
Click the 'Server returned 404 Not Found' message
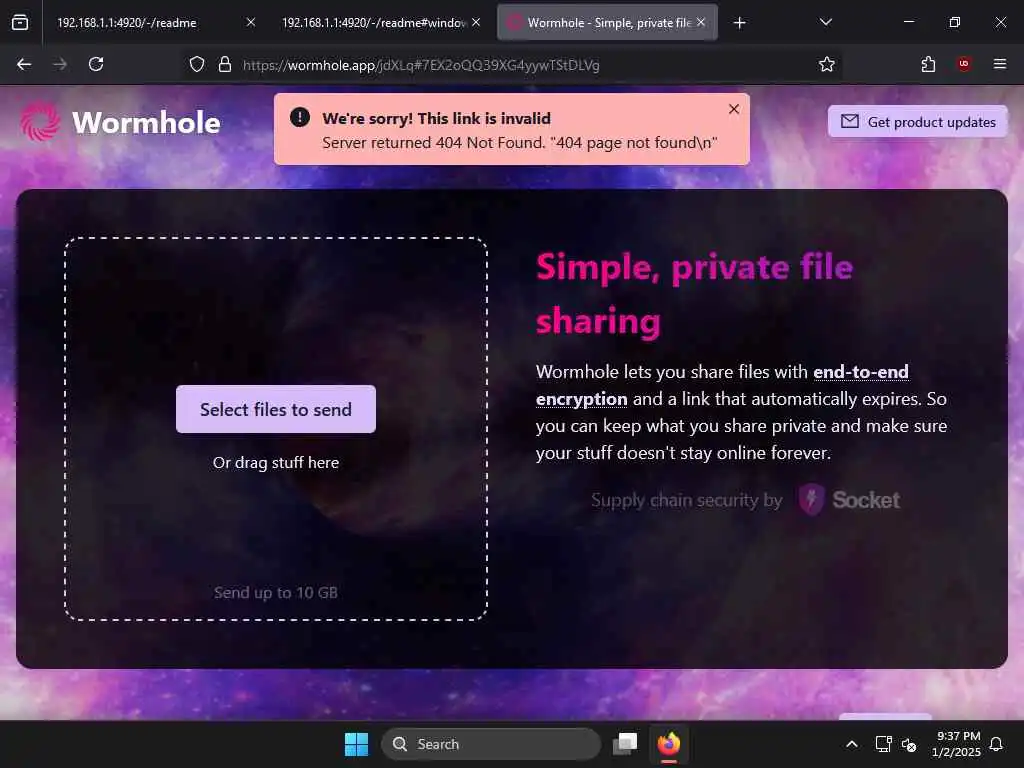pyautogui.click(x=520, y=142)
